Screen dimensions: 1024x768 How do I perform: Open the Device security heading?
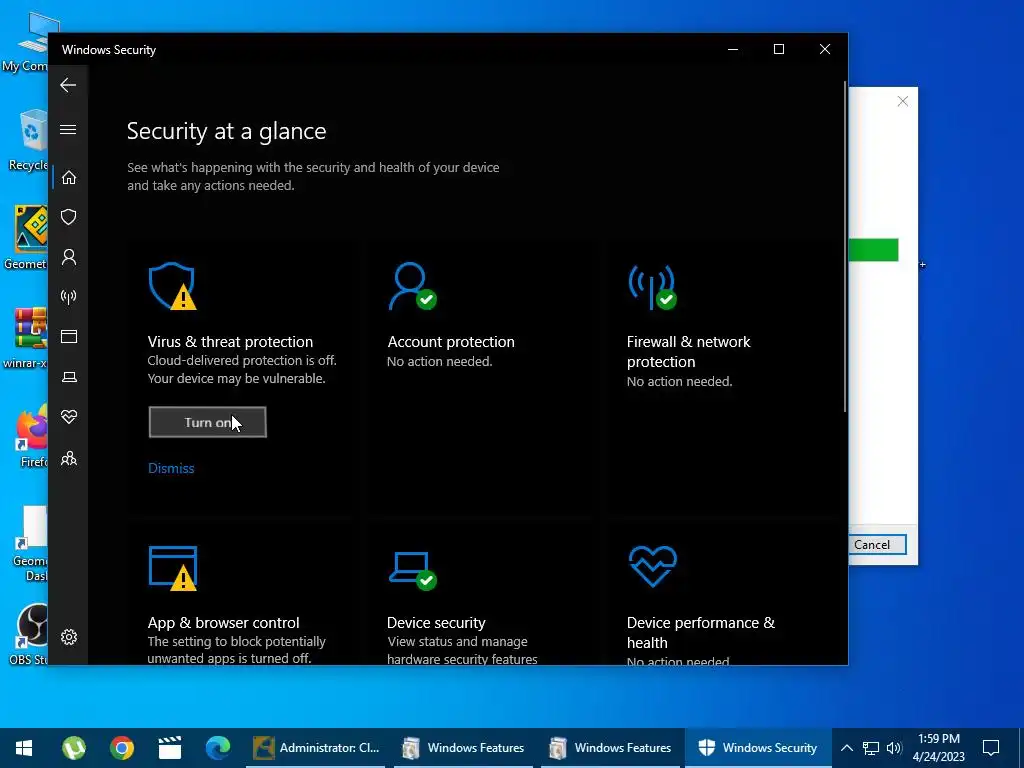[x=436, y=622]
